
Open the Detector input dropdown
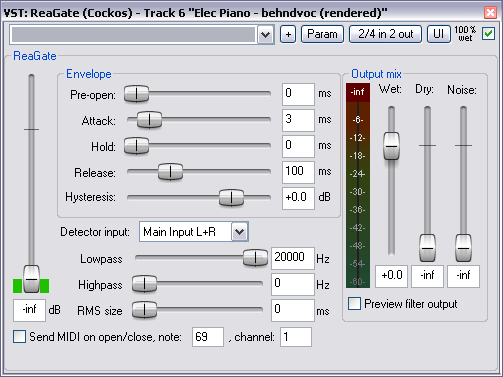click(x=194, y=232)
